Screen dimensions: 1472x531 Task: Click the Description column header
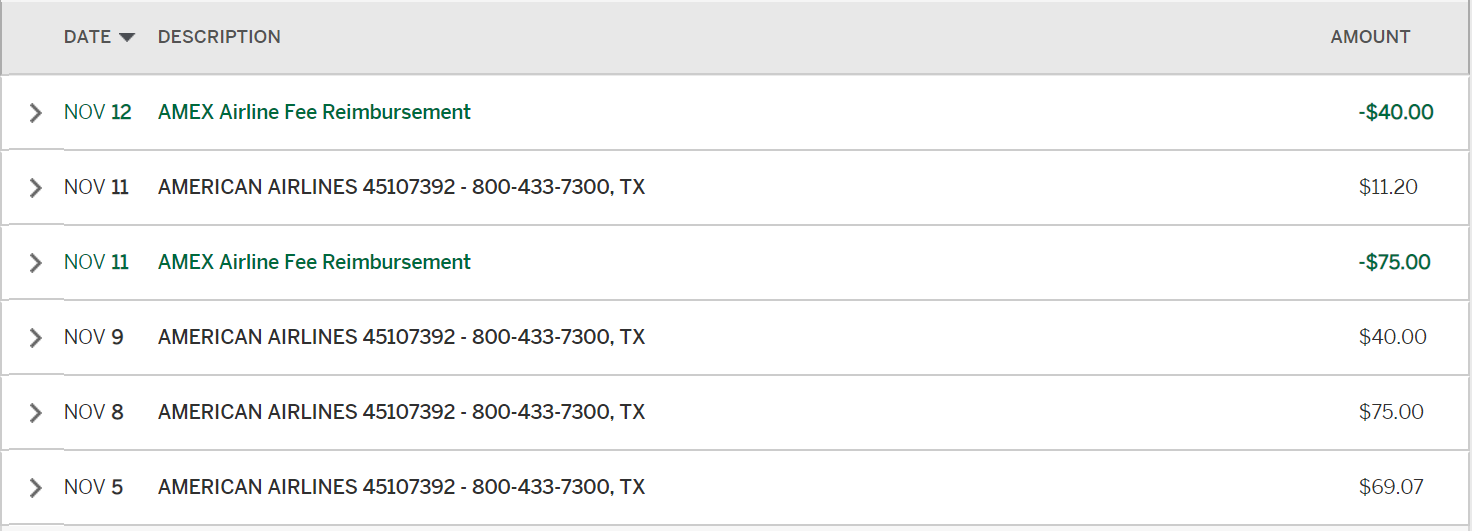pos(219,37)
